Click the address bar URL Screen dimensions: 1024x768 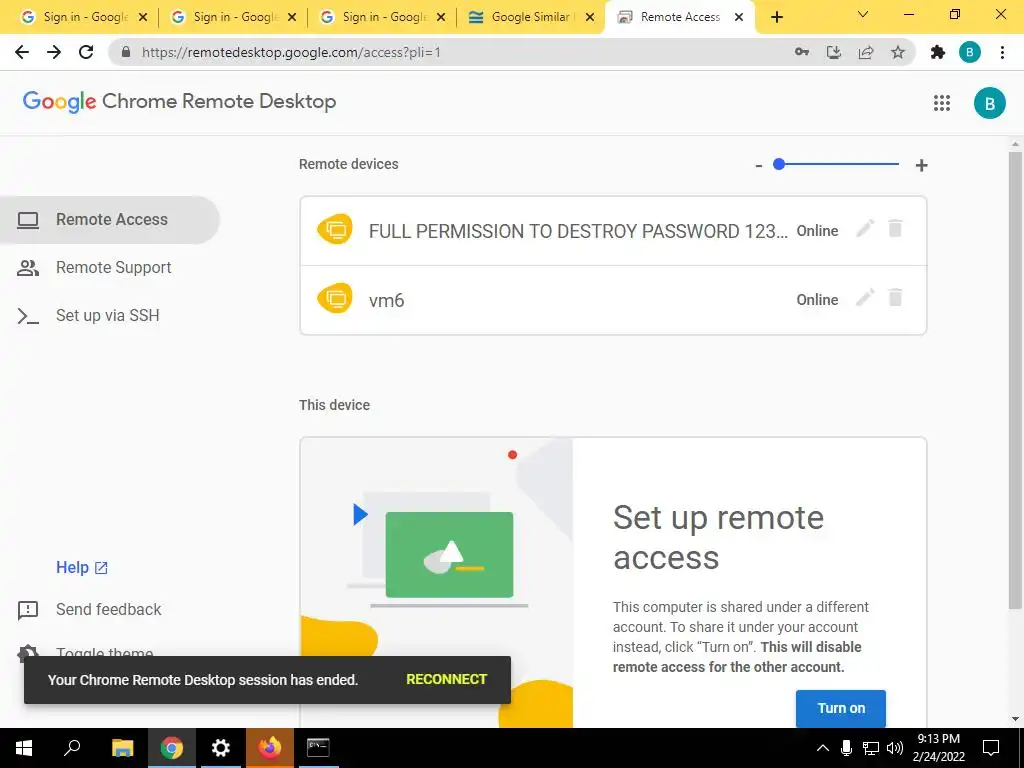tap(291, 52)
